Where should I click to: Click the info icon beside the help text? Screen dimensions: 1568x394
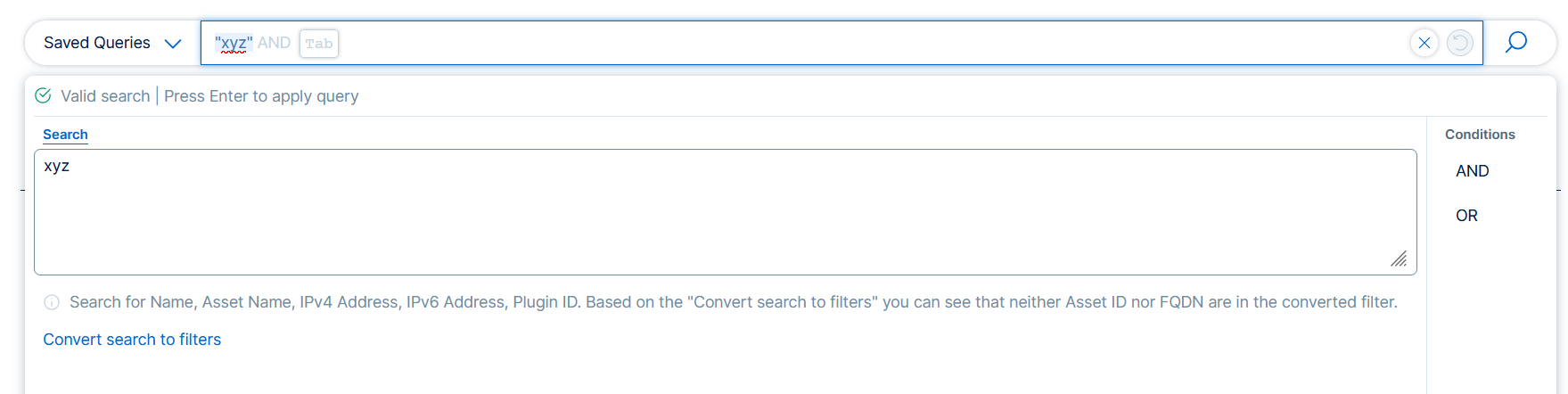click(52, 302)
